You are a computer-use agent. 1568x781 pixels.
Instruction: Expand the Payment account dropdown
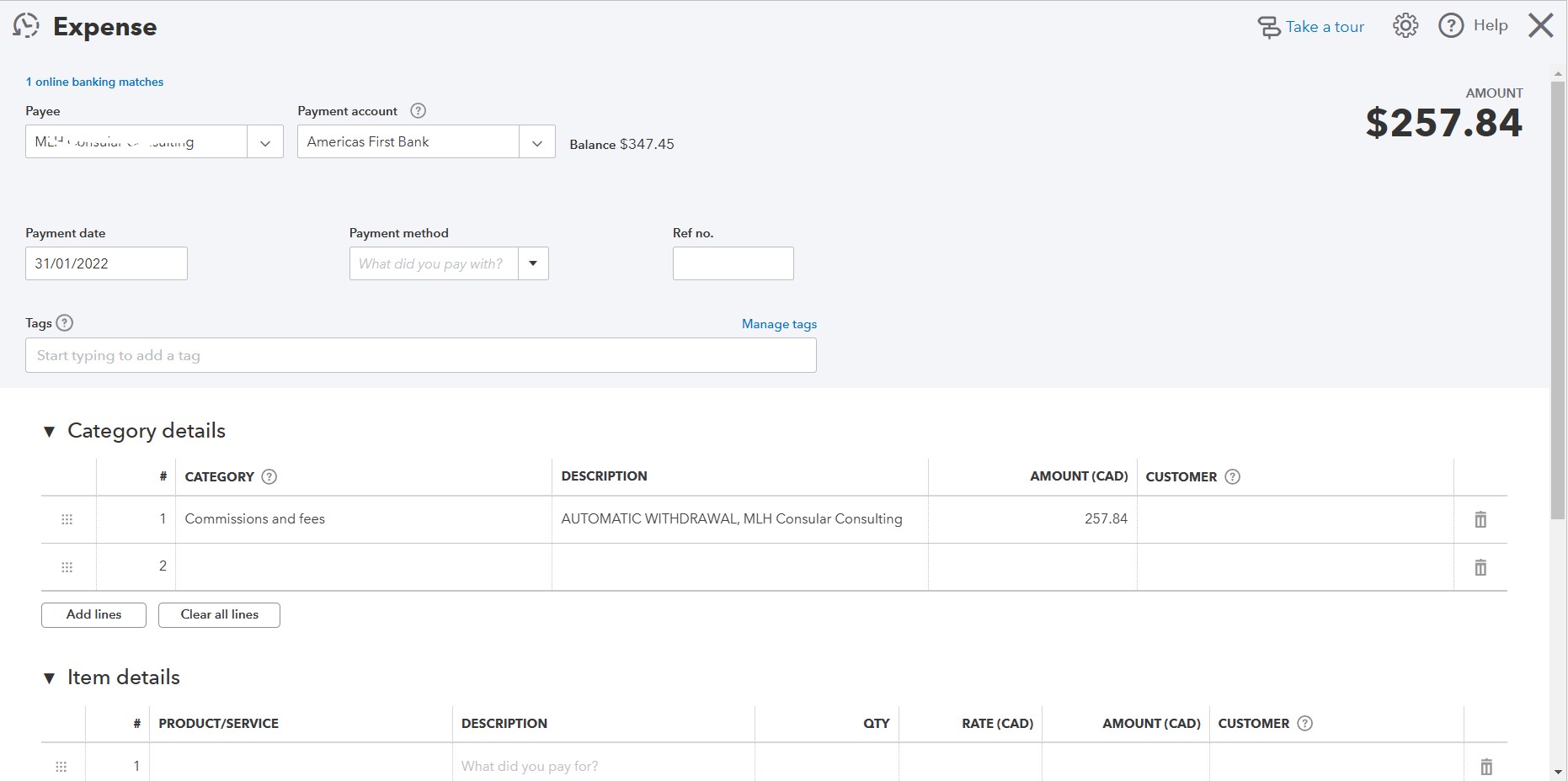point(537,142)
